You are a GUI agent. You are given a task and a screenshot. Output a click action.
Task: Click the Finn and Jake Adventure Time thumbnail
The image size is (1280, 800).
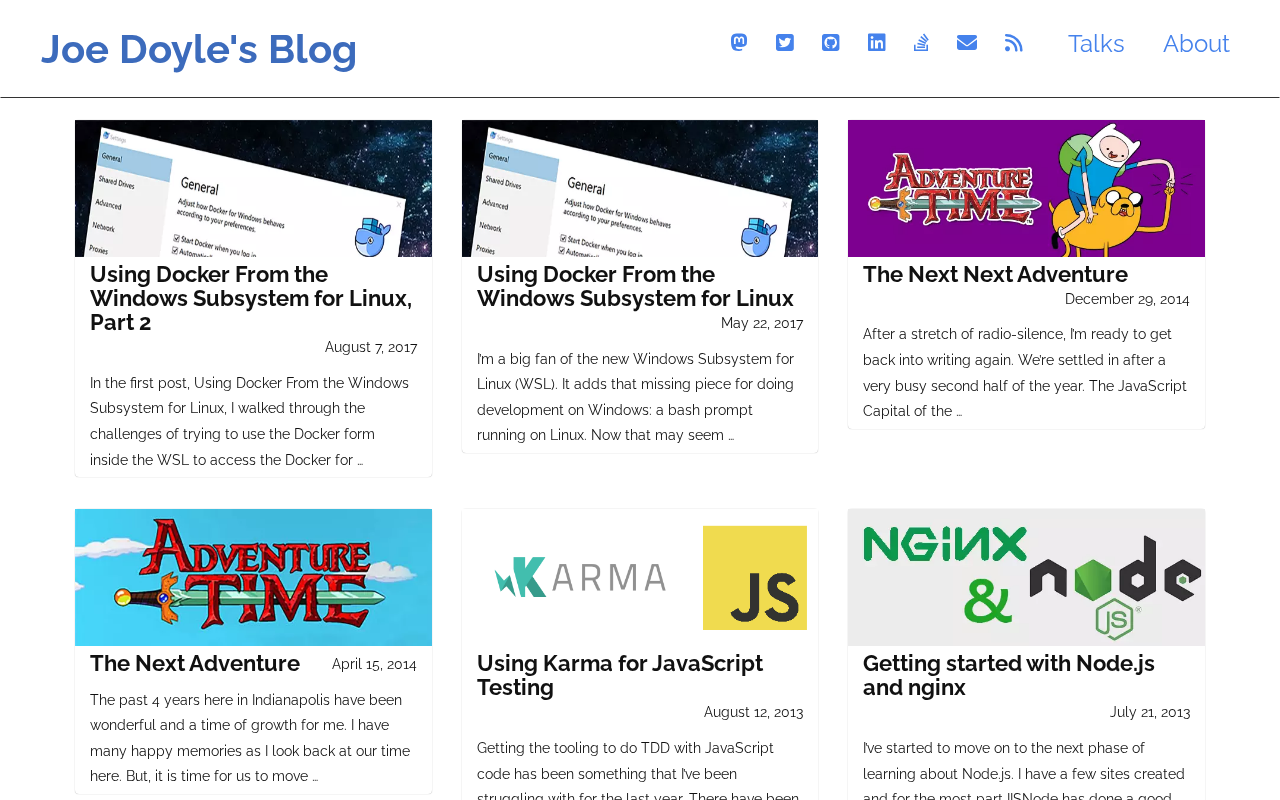1026,188
